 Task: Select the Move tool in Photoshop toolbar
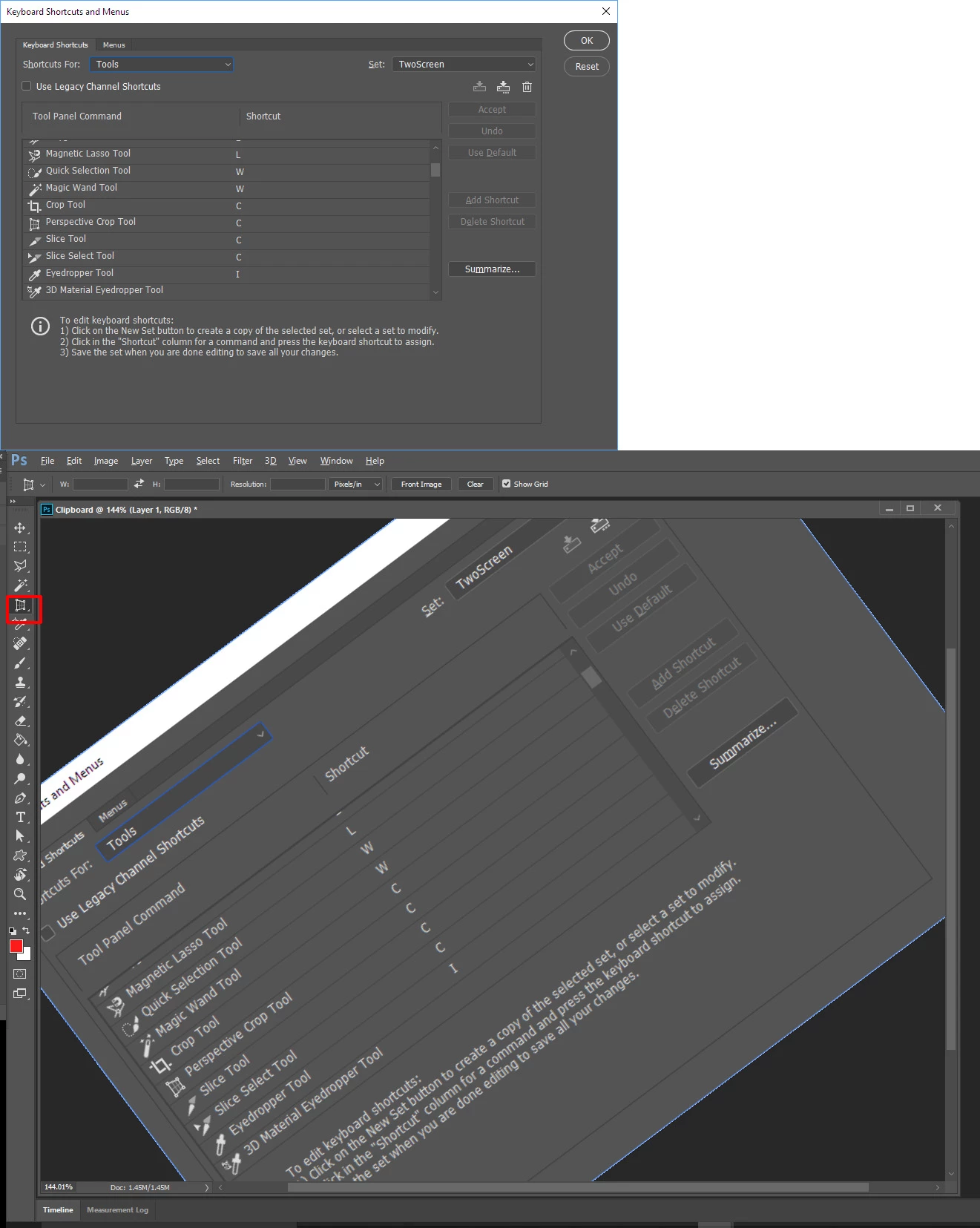[20, 528]
